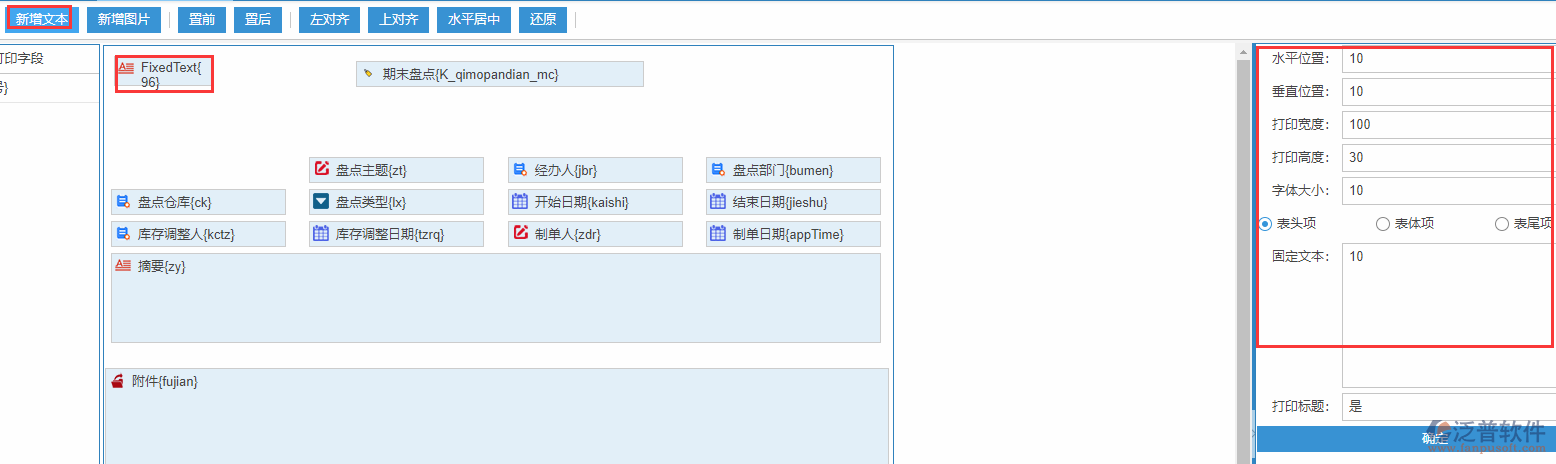This screenshot has height=464, width=1556.
Task: Select the 盘点部门{bumen} label
Action: coord(783,170)
